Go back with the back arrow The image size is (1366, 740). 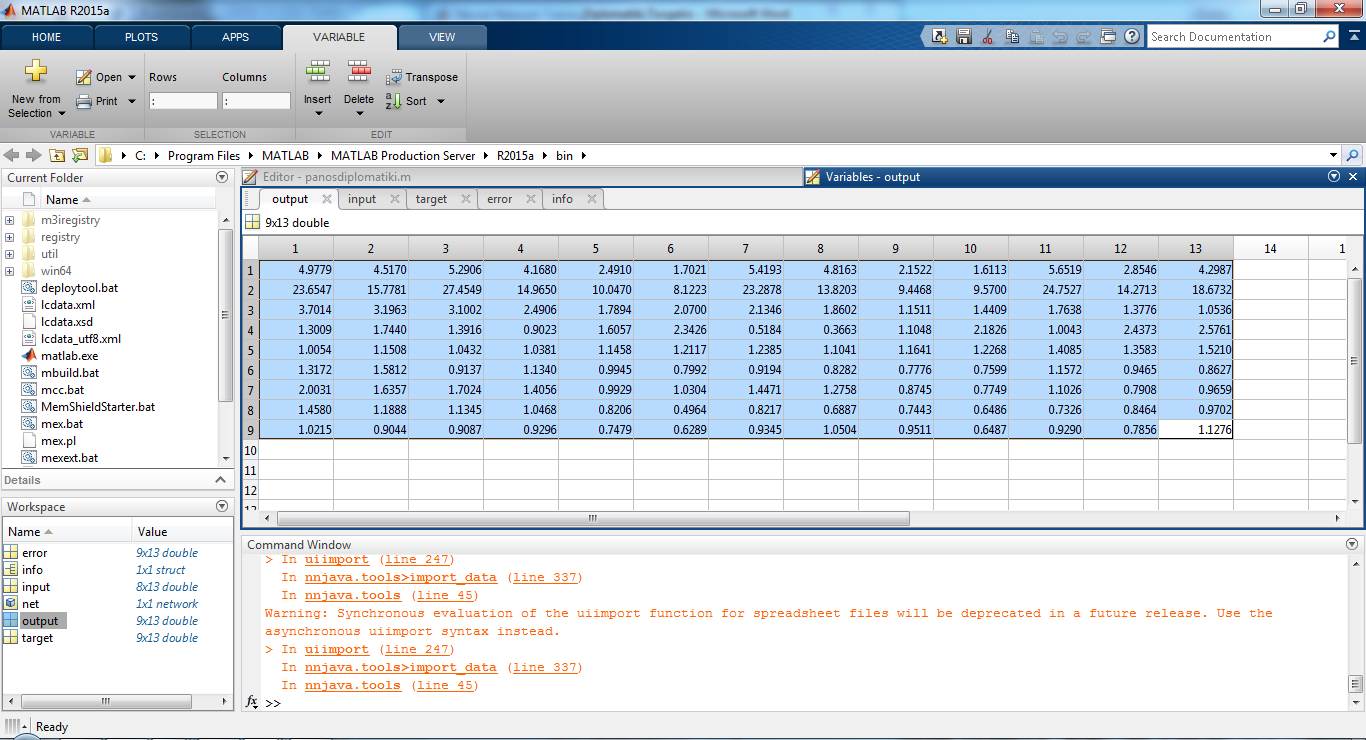coord(12,155)
